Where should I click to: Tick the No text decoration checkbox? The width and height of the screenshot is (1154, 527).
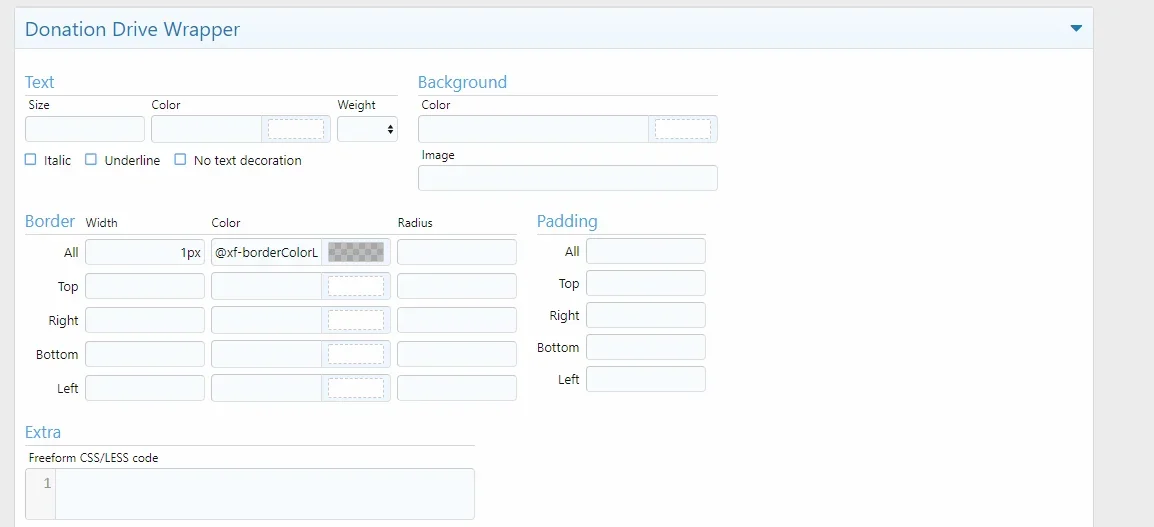pyautogui.click(x=180, y=160)
